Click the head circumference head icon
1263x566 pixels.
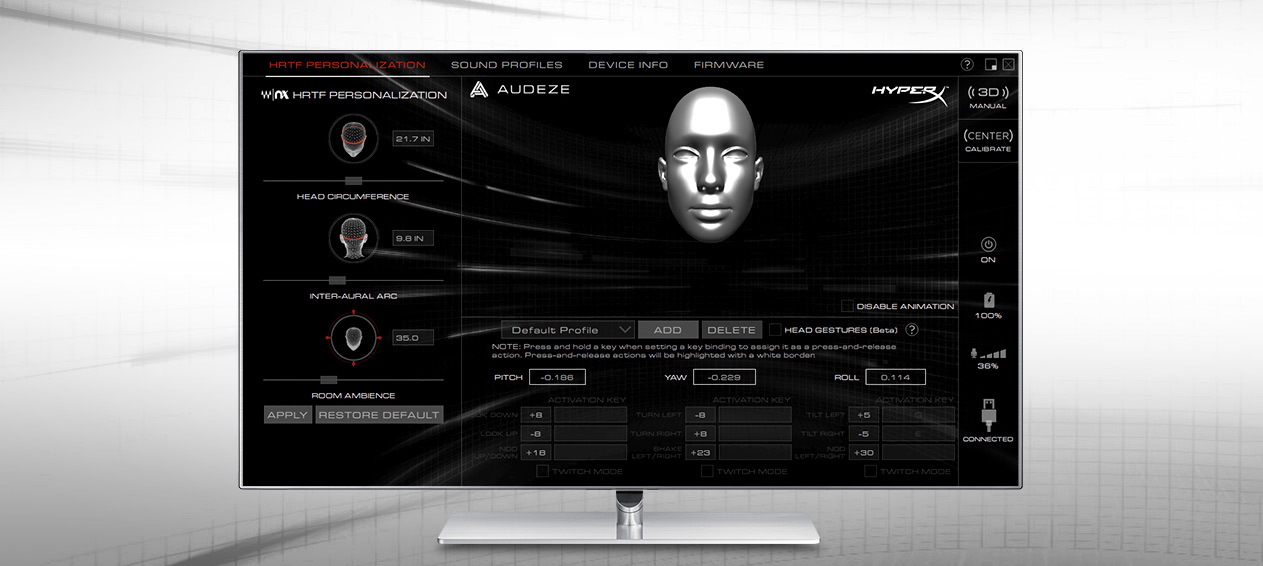353,139
